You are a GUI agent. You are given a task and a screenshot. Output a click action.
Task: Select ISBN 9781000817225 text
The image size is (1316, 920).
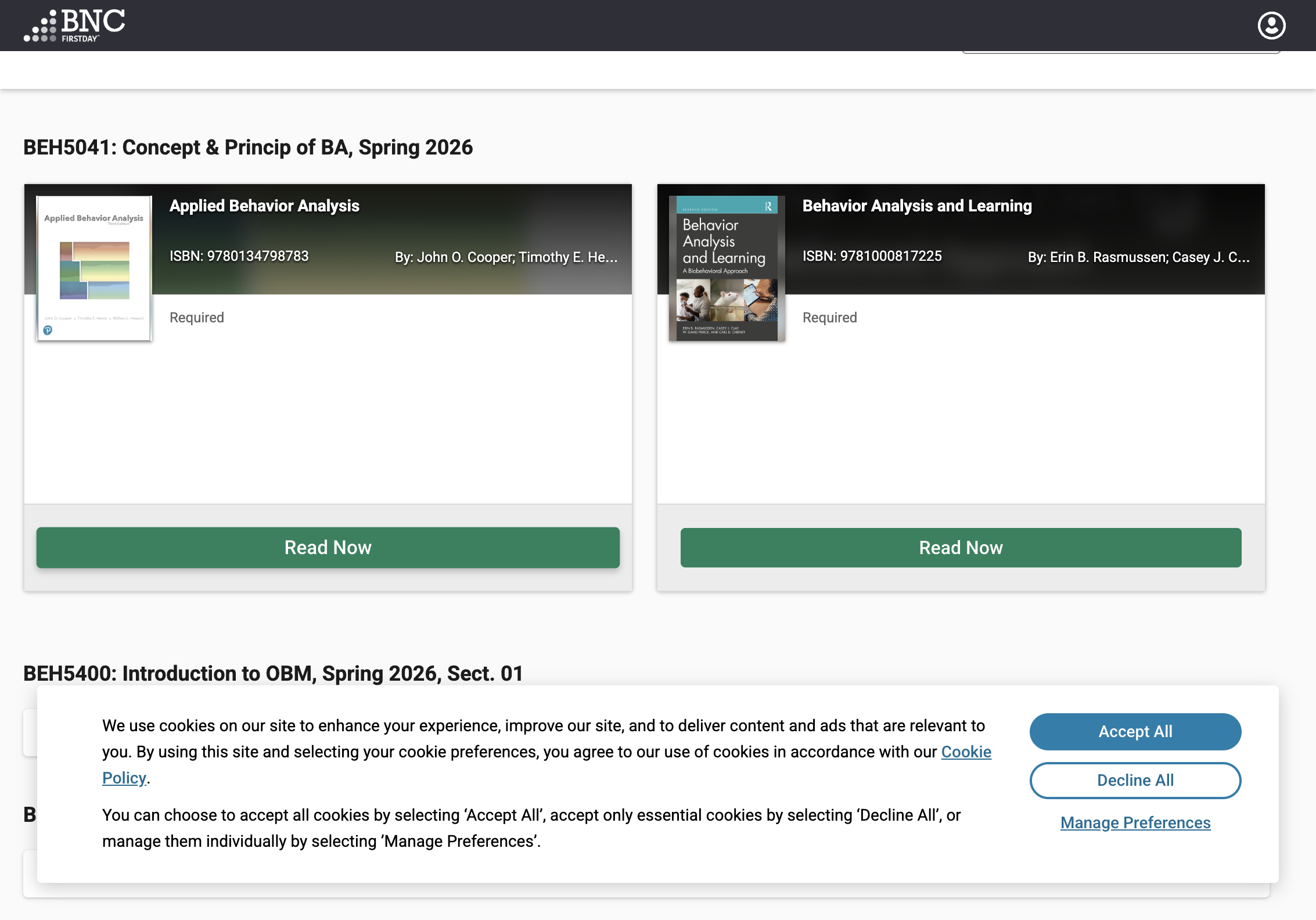click(872, 256)
